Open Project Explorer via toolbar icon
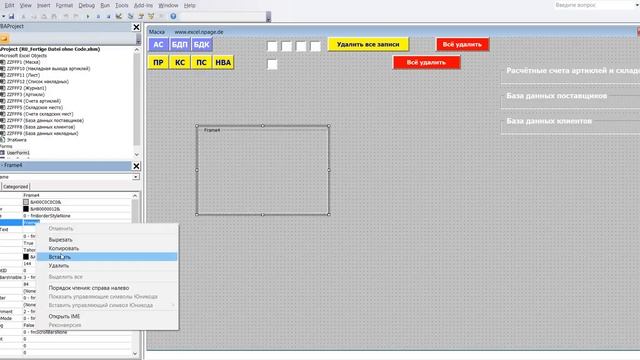The height and width of the screenshot is (360, 640). pos(131,16)
